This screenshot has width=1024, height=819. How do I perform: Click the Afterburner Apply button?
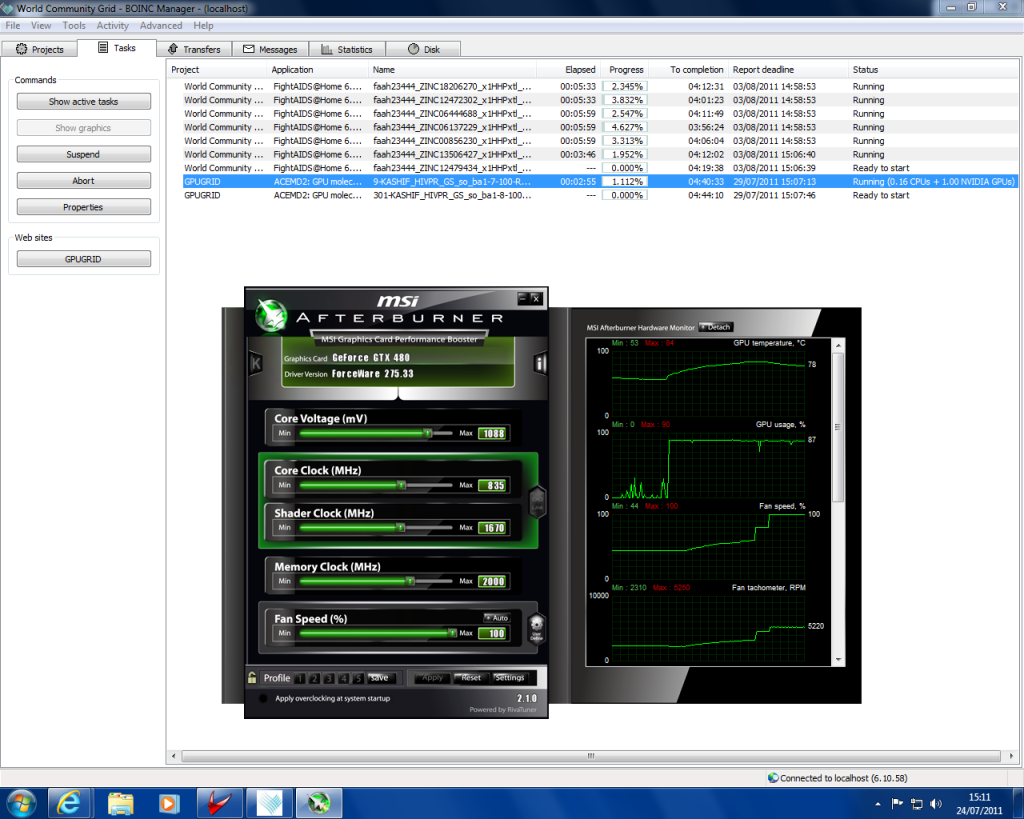432,678
